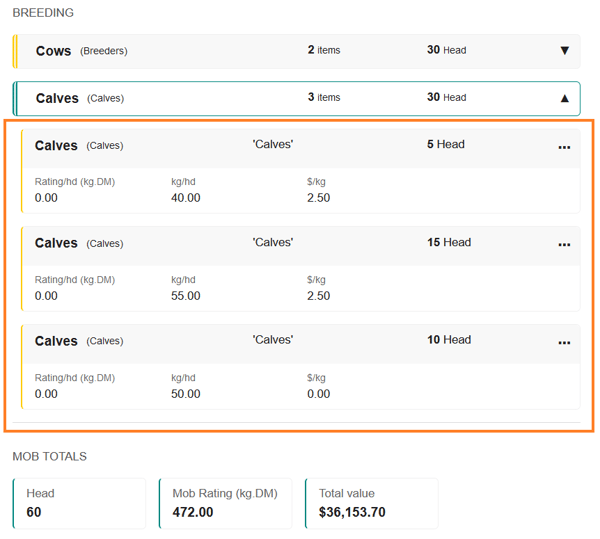The width and height of the screenshot is (600, 539).
Task: Click the Calves group header title
Action: pos(57,98)
